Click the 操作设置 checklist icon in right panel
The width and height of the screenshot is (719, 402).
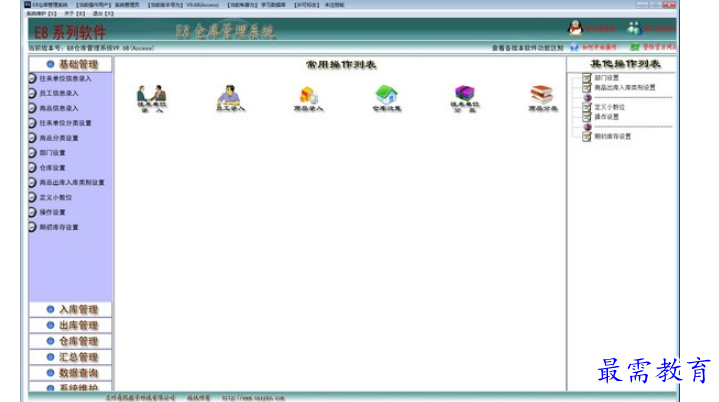[587, 117]
